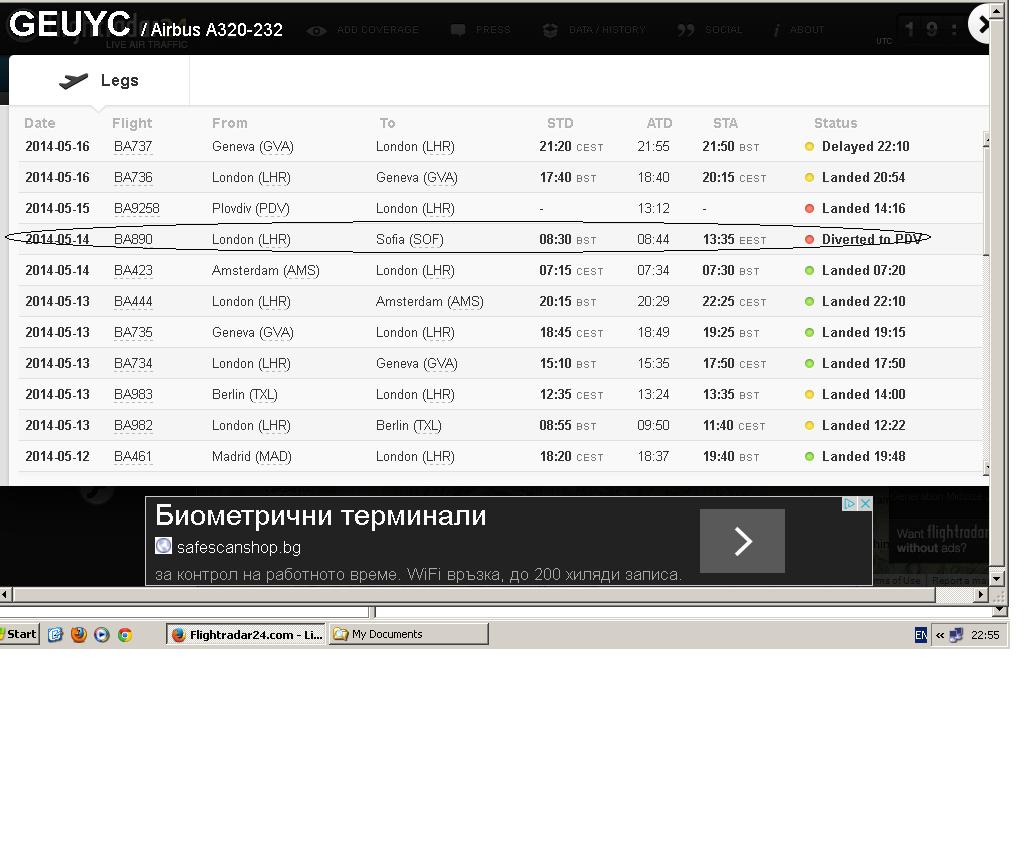The width and height of the screenshot is (1024, 868).
Task: Open the dimmed ABOUT menu item
Action: 807,29
